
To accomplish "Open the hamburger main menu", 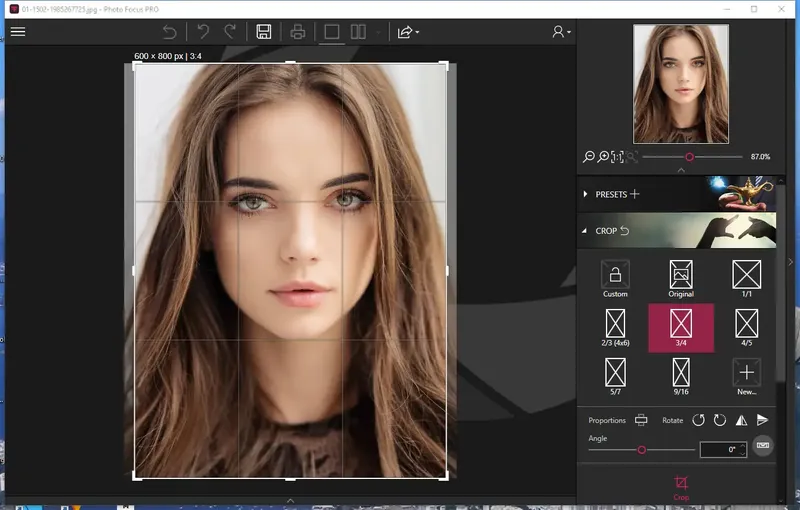I will (18, 32).
